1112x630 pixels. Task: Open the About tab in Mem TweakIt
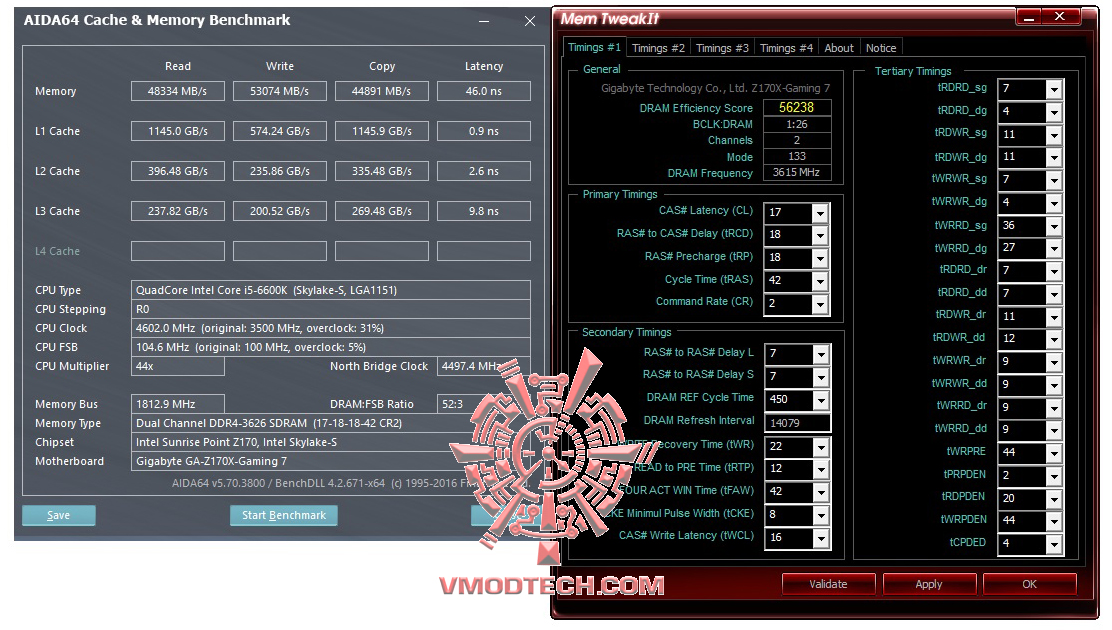point(839,48)
